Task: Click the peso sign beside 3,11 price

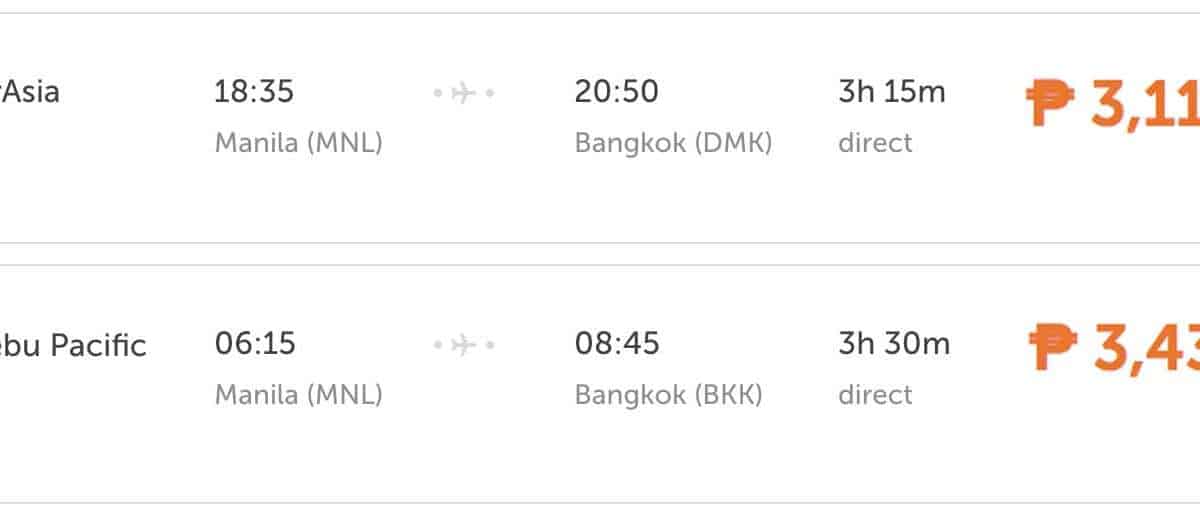Action: coord(1051,103)
